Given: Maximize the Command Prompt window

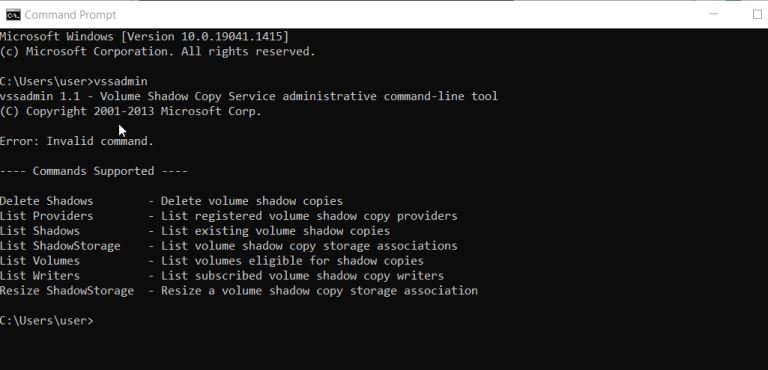Looking at the screenshot, I should click(757, 14).
